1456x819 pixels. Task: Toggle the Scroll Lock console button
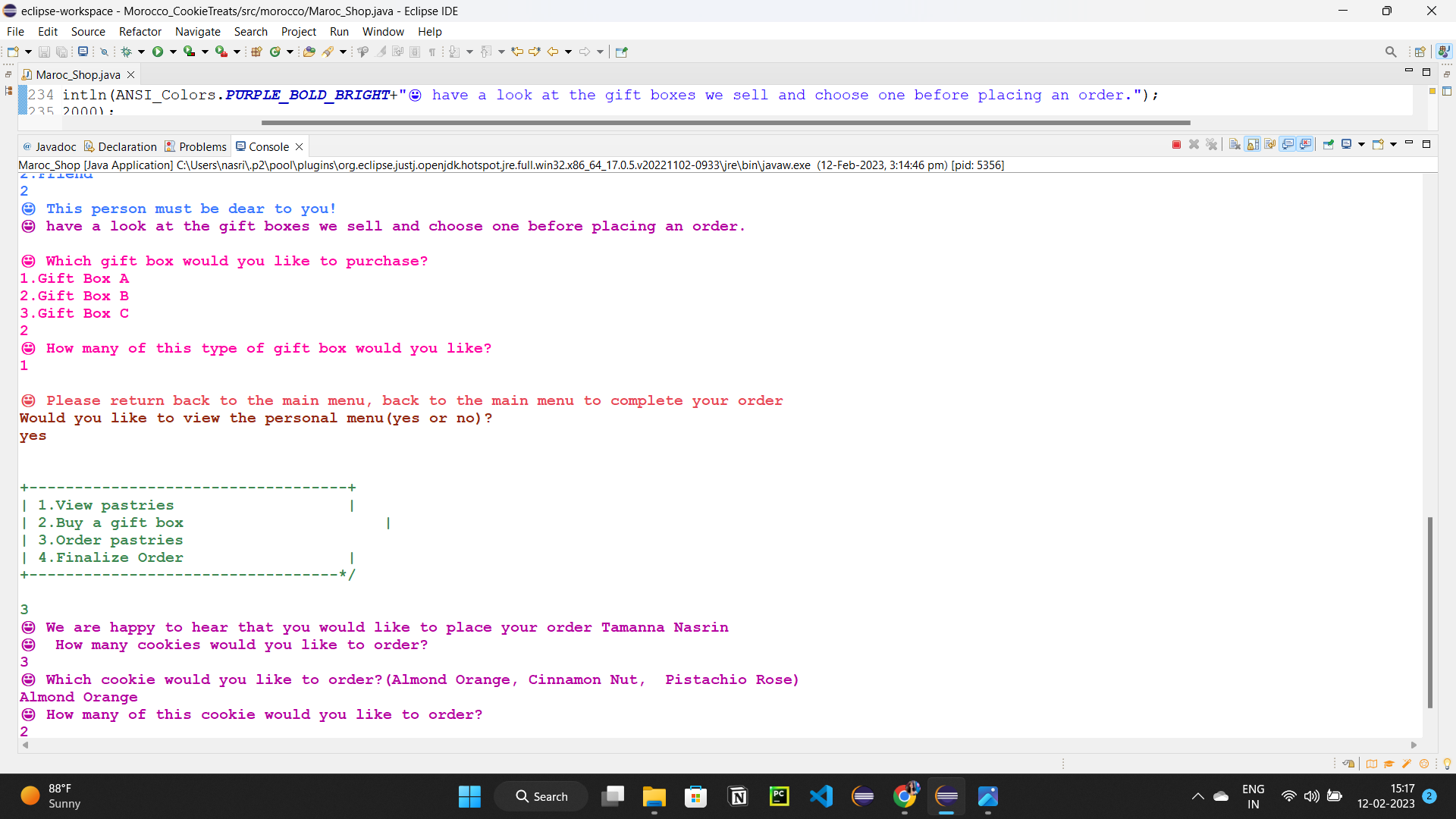point(1253,144)
